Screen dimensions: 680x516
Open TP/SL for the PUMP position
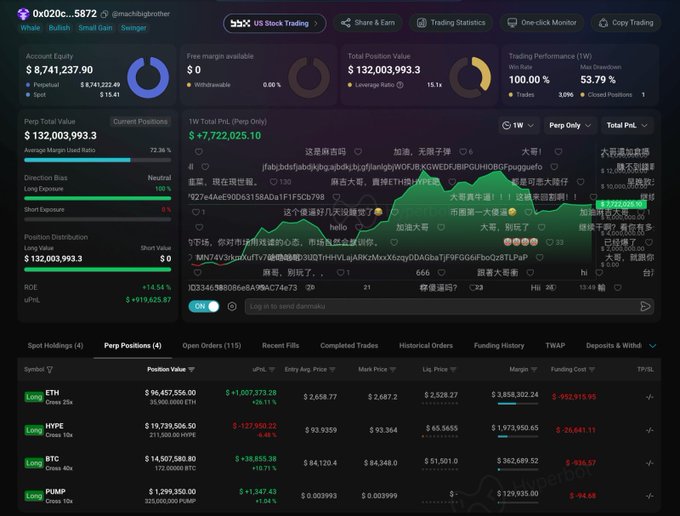point(649,496)
